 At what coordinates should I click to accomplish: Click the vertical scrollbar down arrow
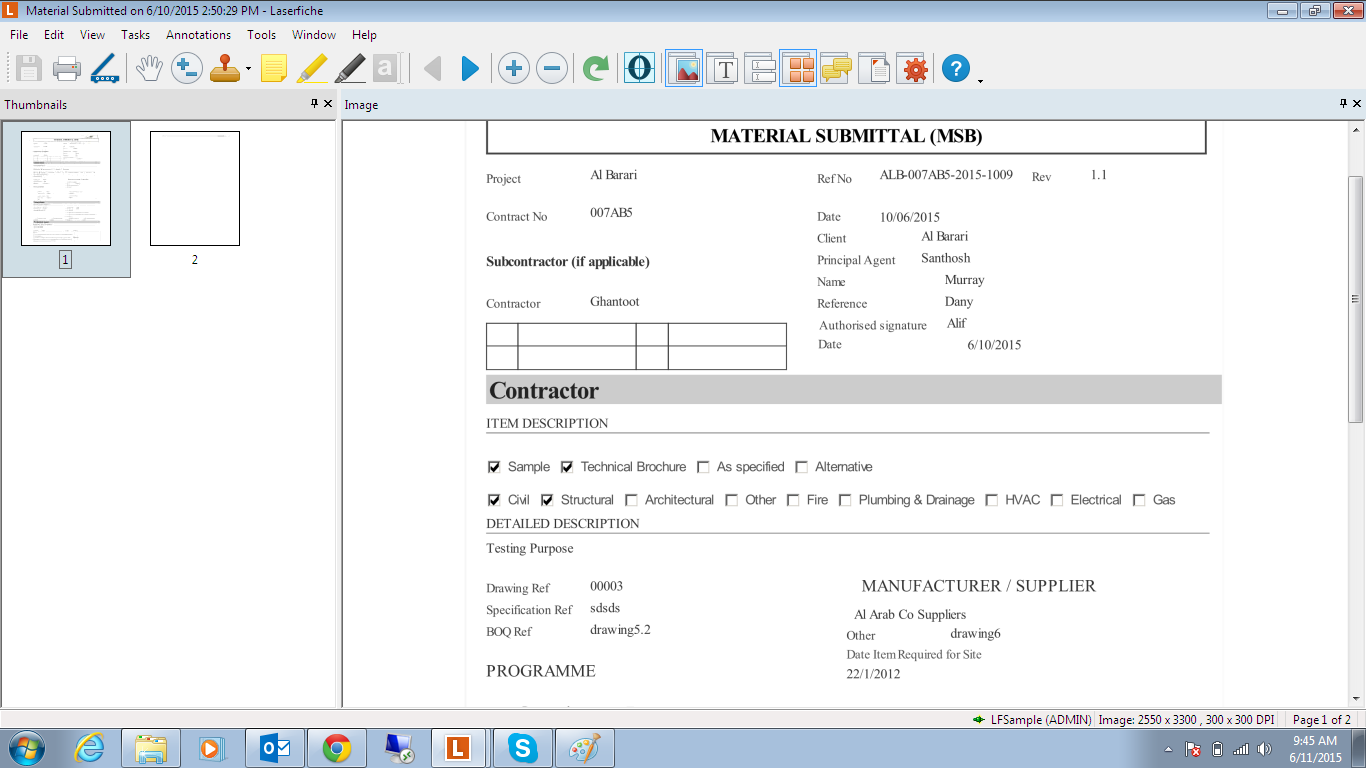1356,699
